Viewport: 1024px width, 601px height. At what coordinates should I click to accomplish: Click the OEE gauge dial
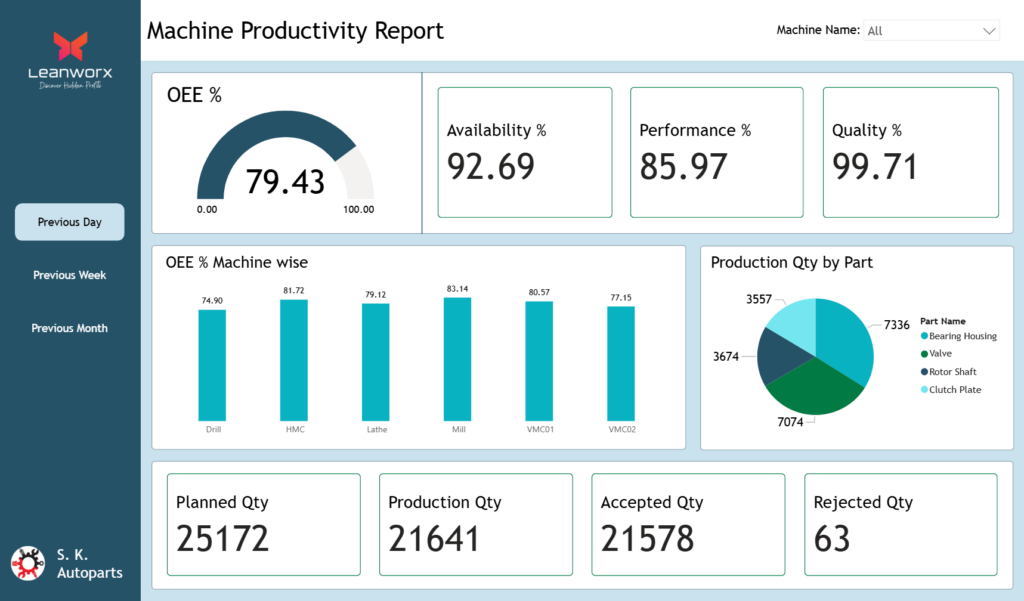tap(285, 160)
